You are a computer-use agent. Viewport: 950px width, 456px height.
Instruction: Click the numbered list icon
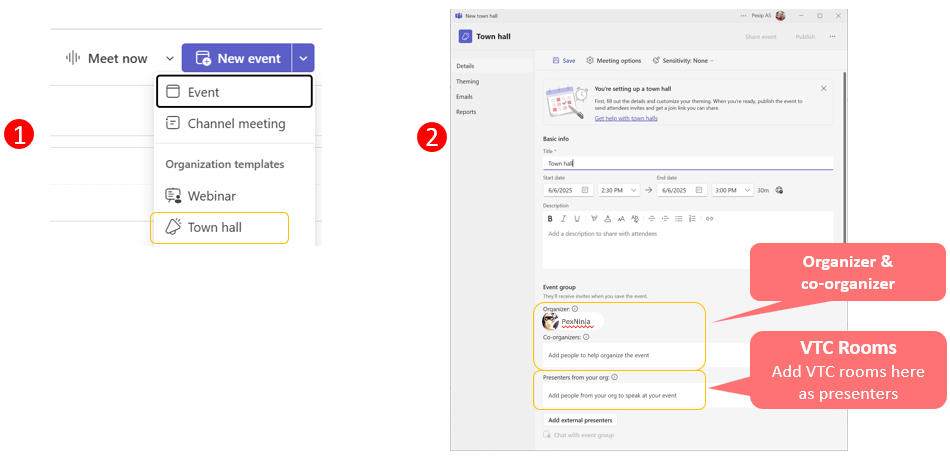693,218
